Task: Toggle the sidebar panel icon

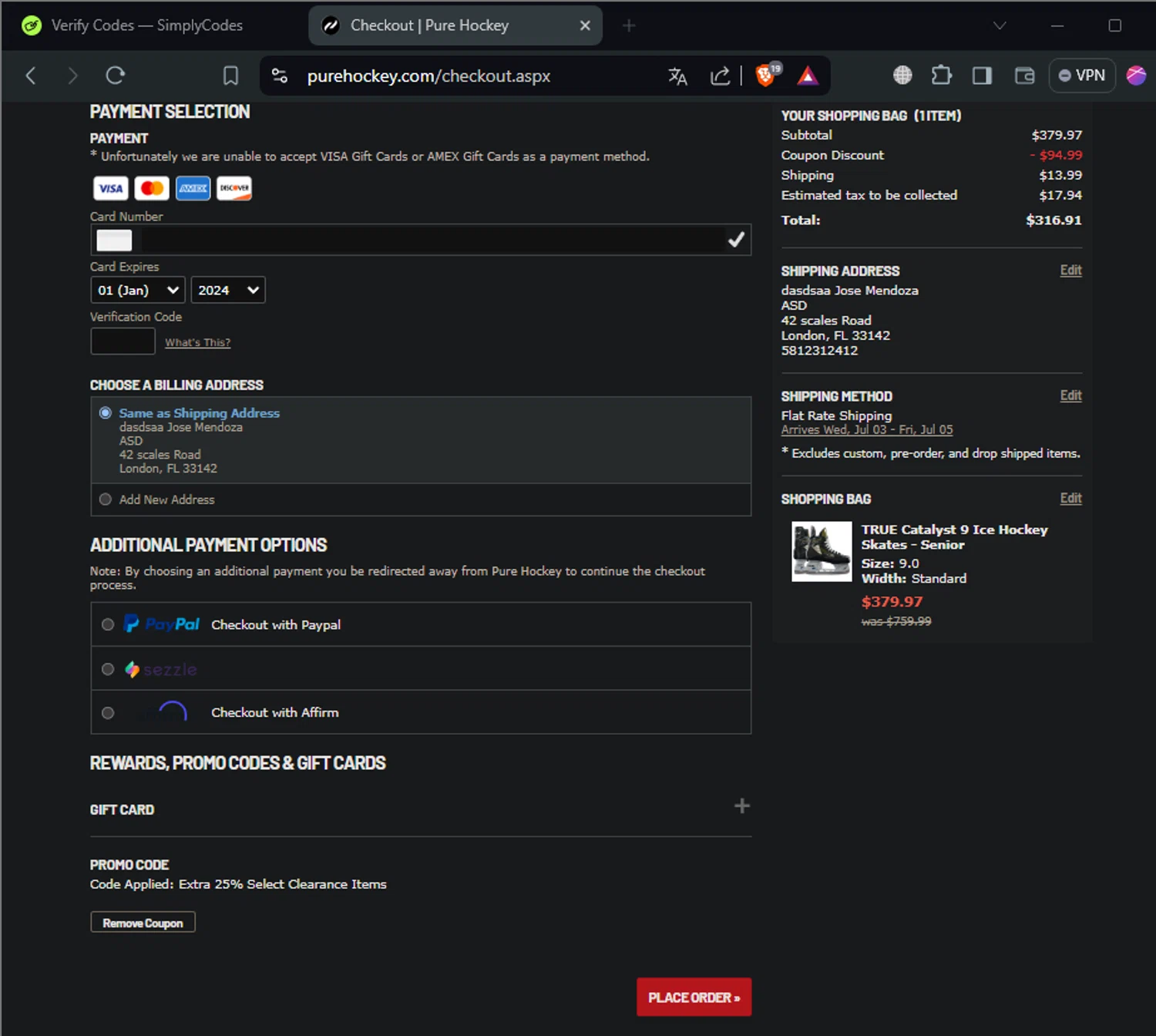Action: click(982, 75)
